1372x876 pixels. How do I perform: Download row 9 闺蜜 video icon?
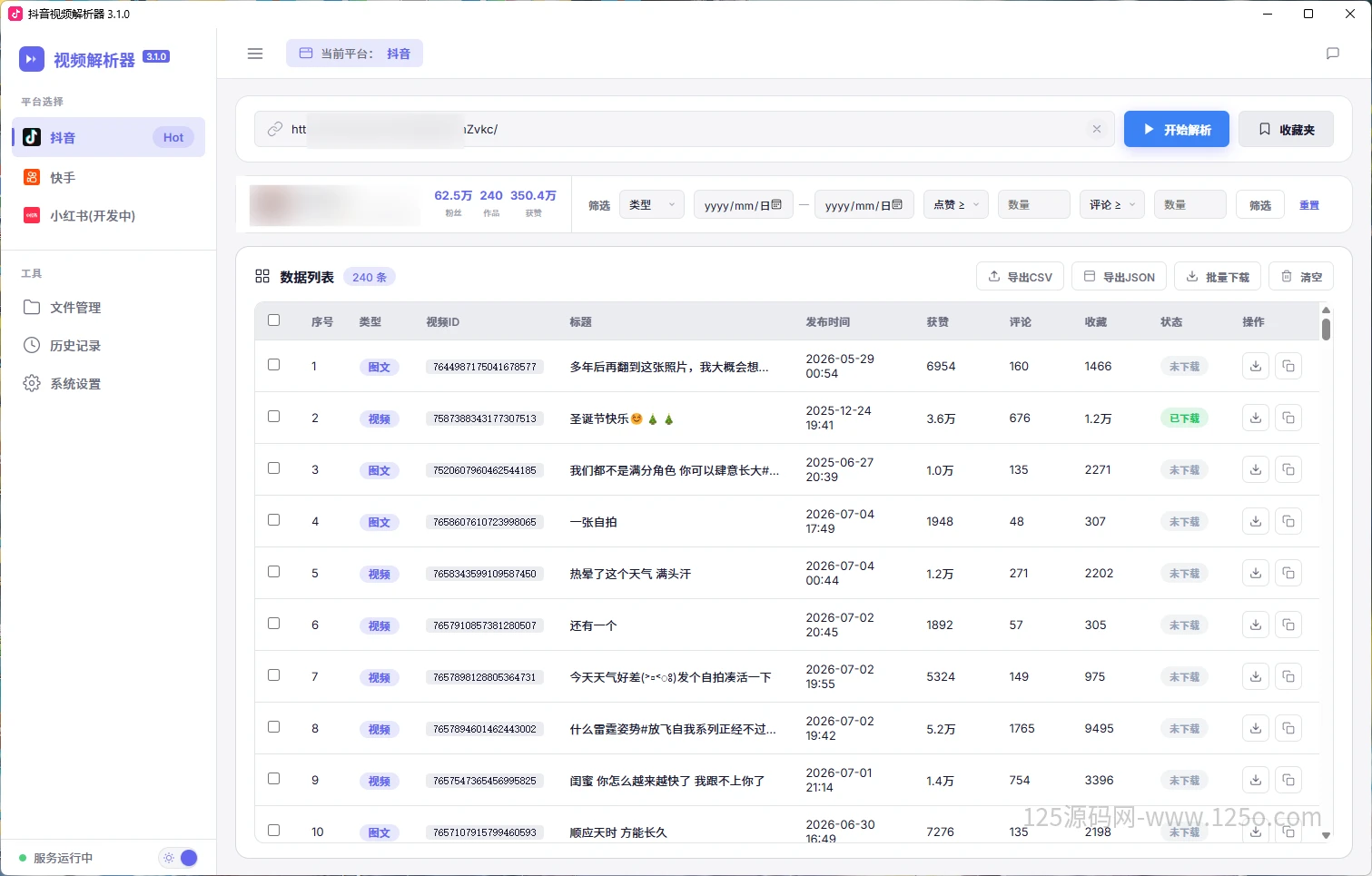(1256, 781)
